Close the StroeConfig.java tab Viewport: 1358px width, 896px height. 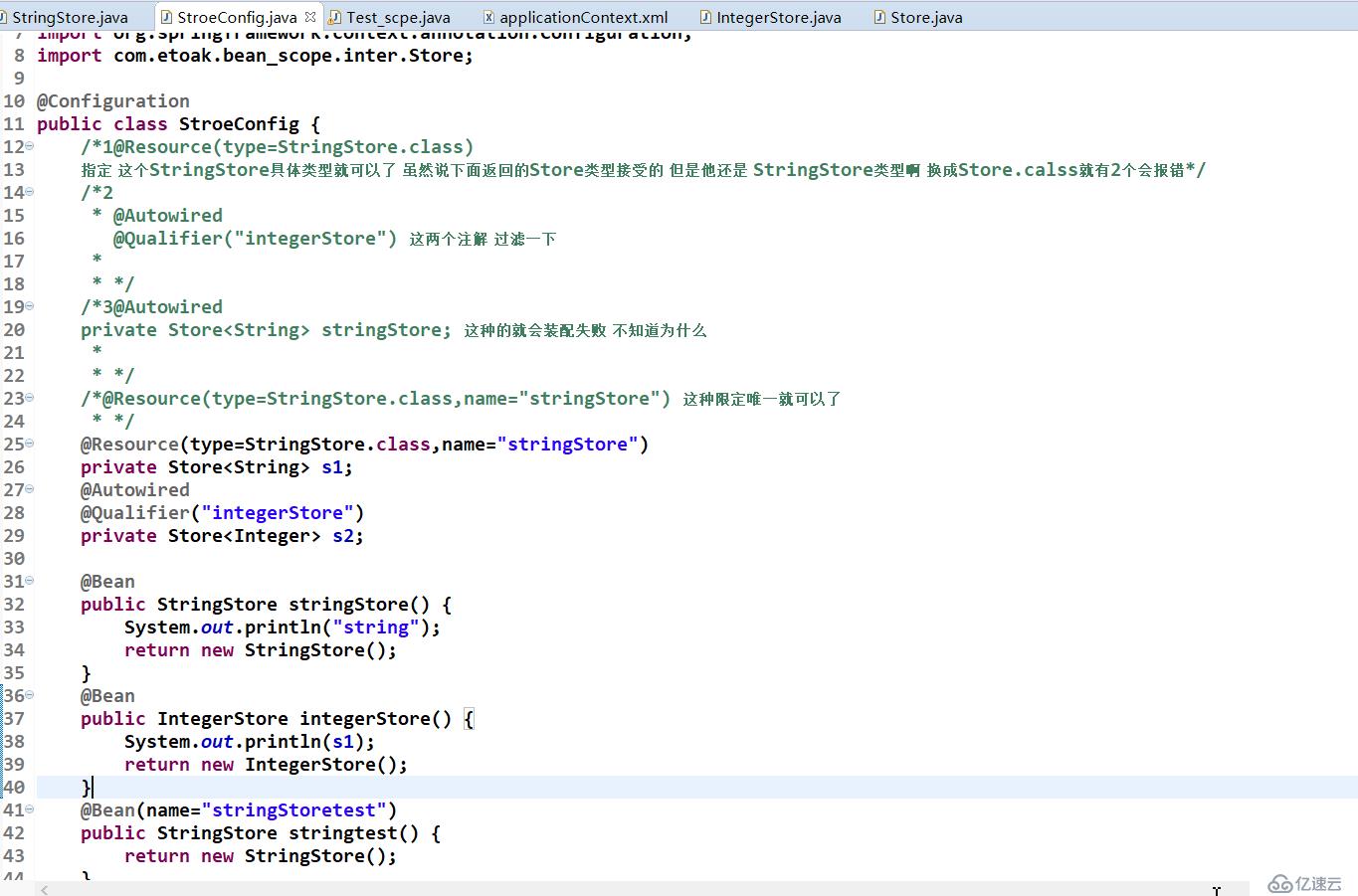[310, 17]
